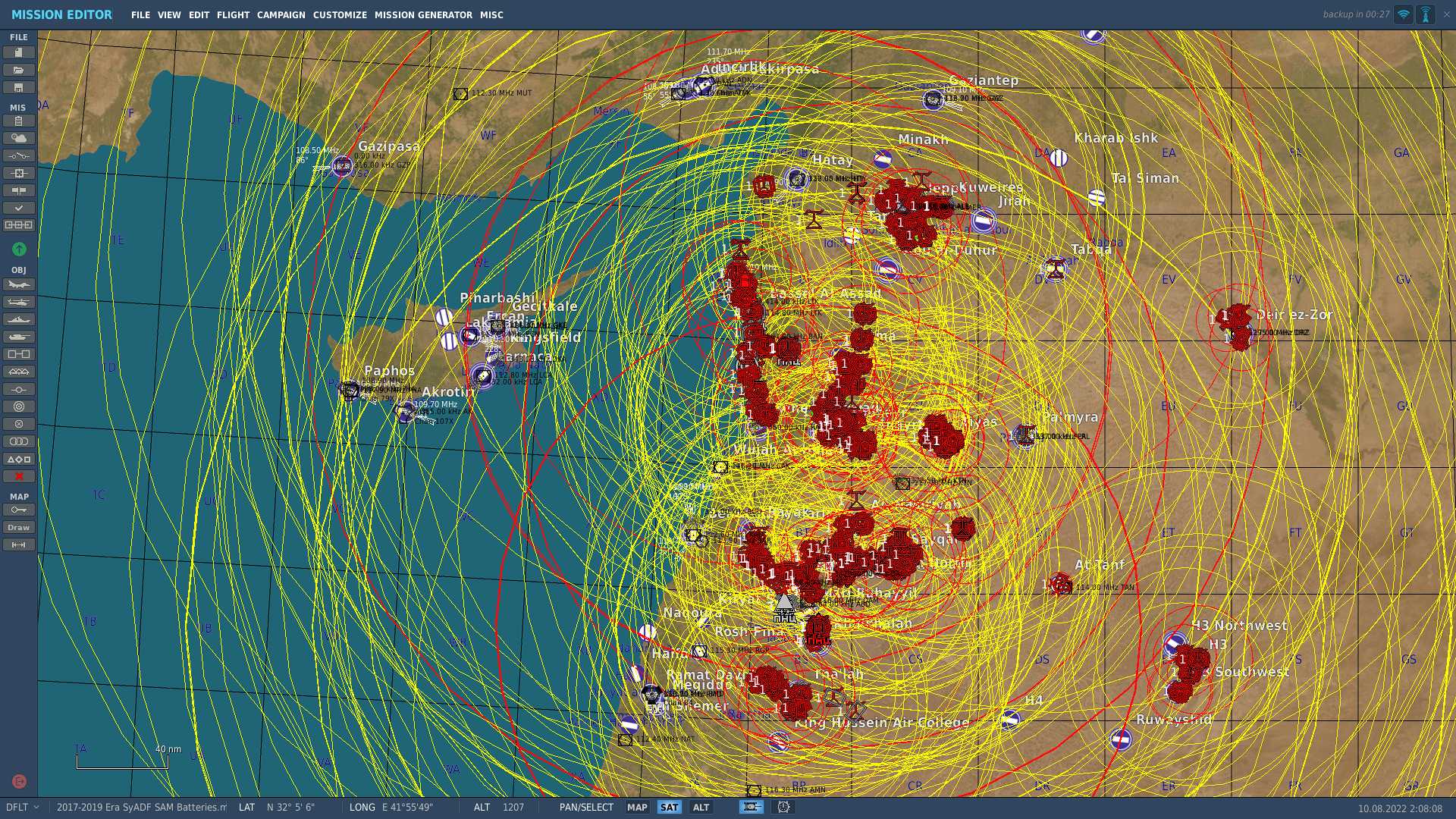This screenshot has height=819, width=1456.
Task: Click the new mission file icon
Action: [x=19, y=52]
